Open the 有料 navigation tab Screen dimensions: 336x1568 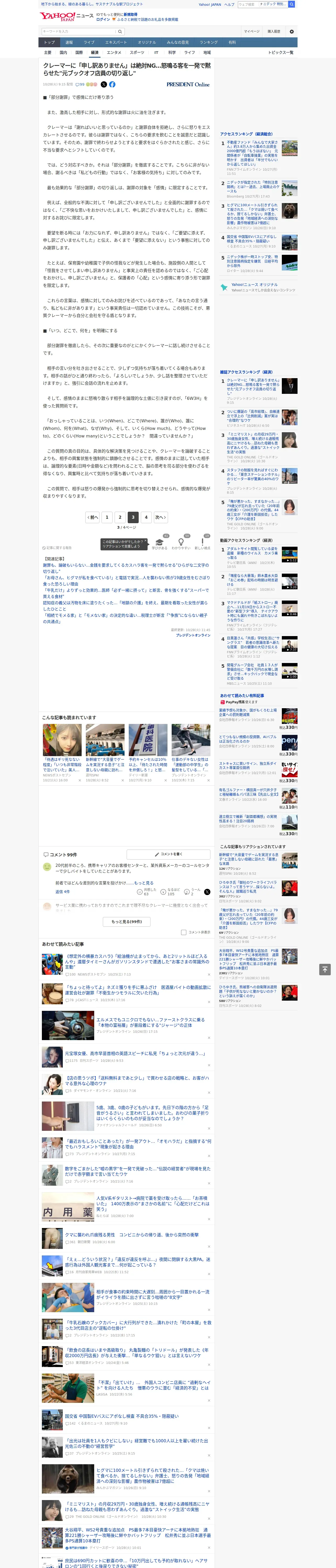click(232, 43)
